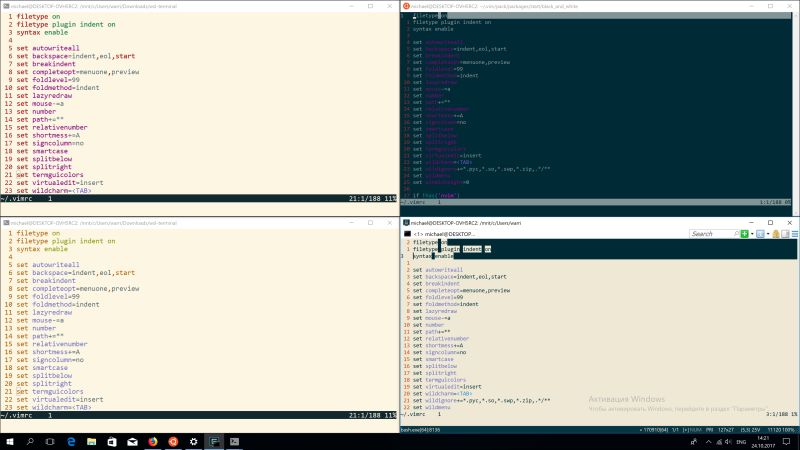Click 'set splitright' in lower-left vim window
The height and width of the screenshot is (450, 800).
[44, 383]
